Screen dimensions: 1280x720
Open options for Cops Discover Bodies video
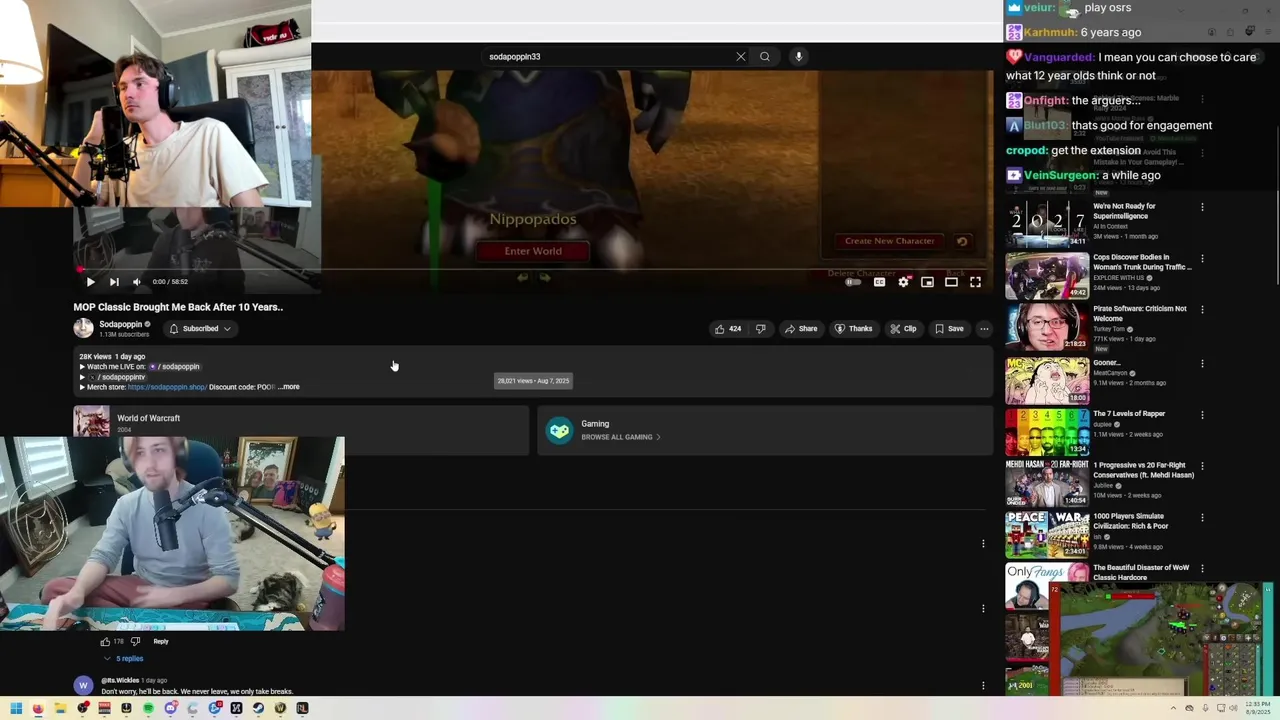(1202, 258)
